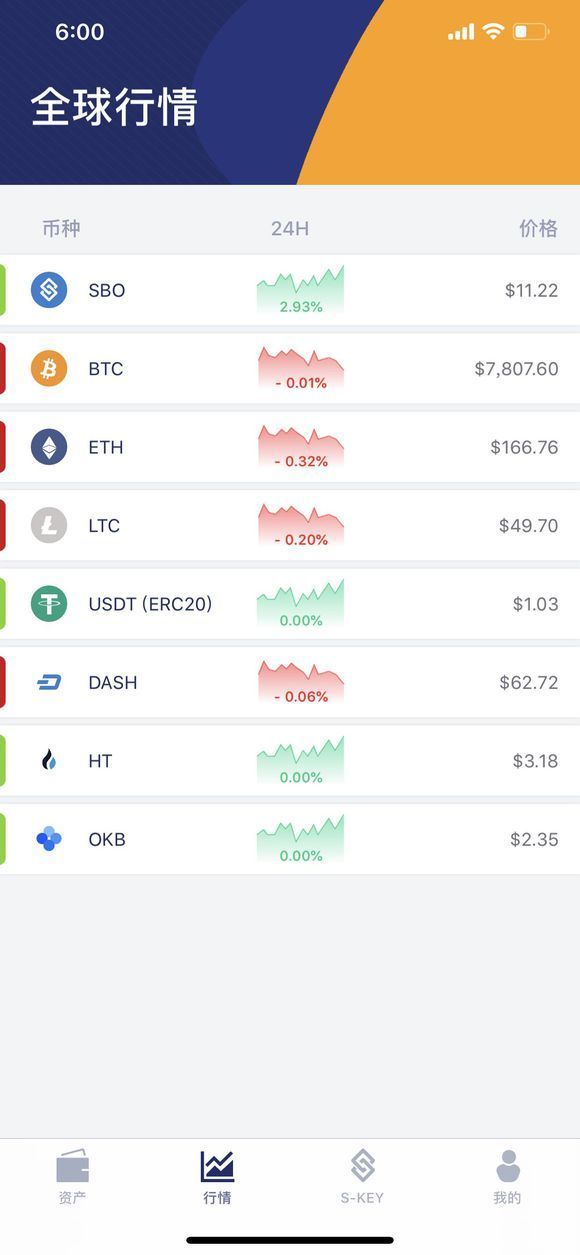Open the S-KEY tab

pyautogui.click(x=362, y=1177)
